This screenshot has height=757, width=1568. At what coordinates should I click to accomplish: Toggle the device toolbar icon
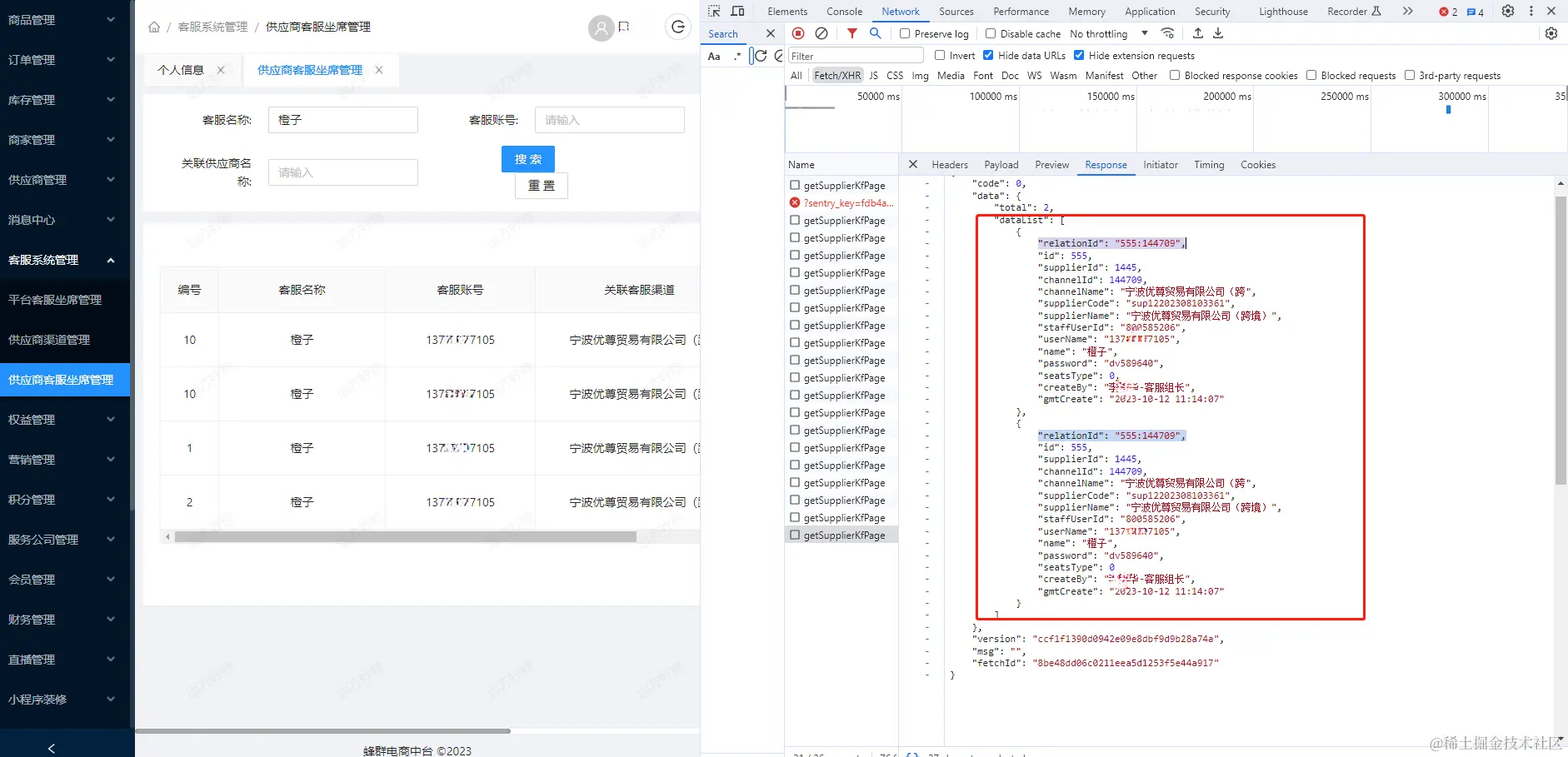737,11
